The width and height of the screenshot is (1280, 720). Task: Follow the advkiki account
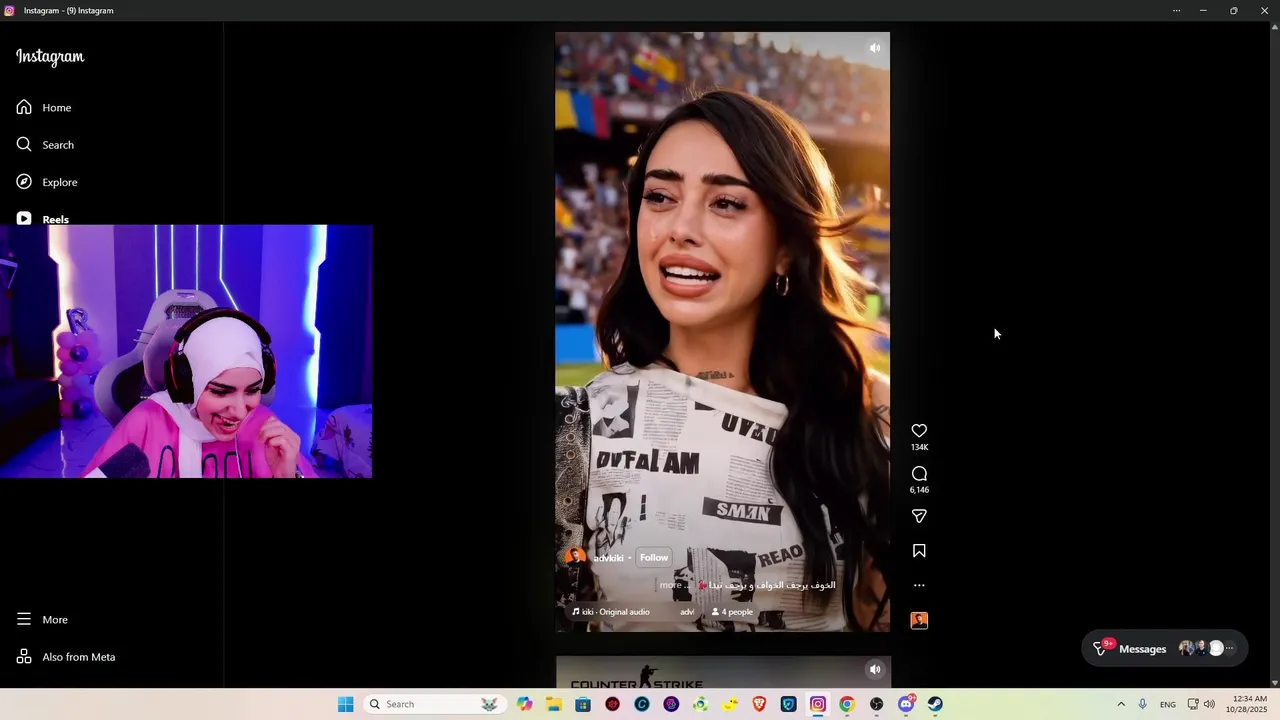(x=654, y=557)
